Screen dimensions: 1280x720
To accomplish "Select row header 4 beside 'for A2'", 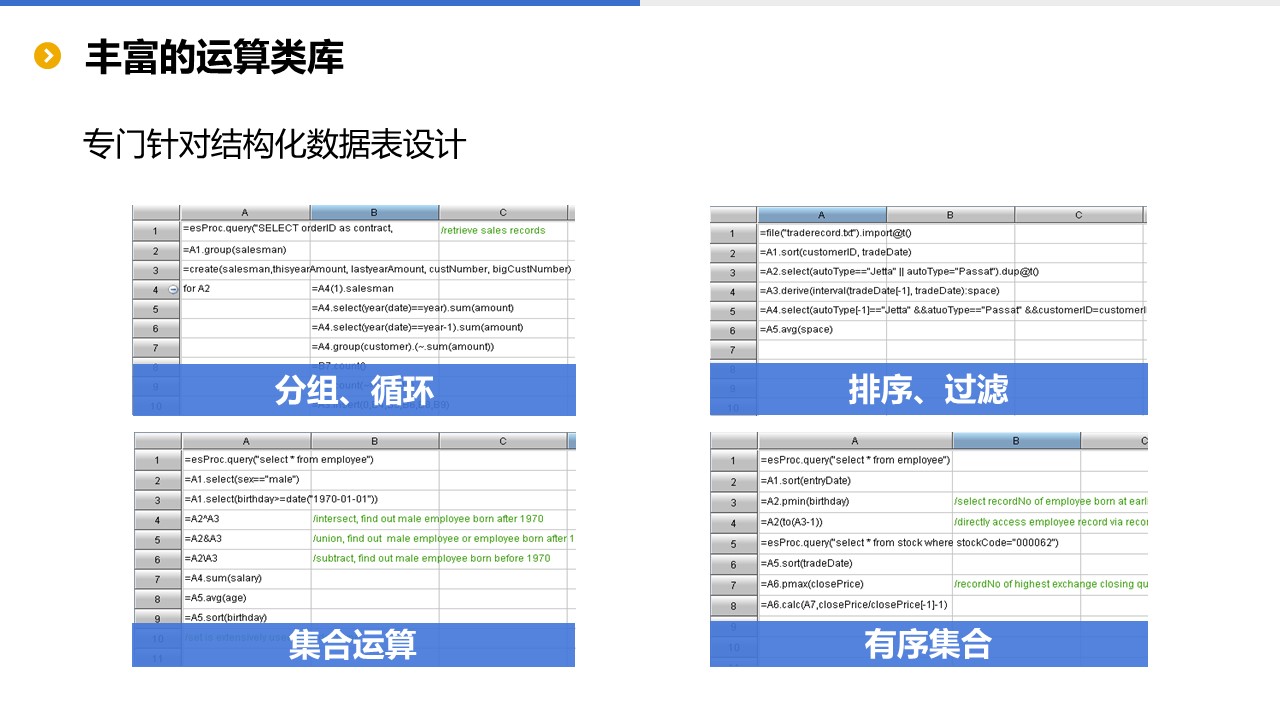I will [x=156, y=290].
